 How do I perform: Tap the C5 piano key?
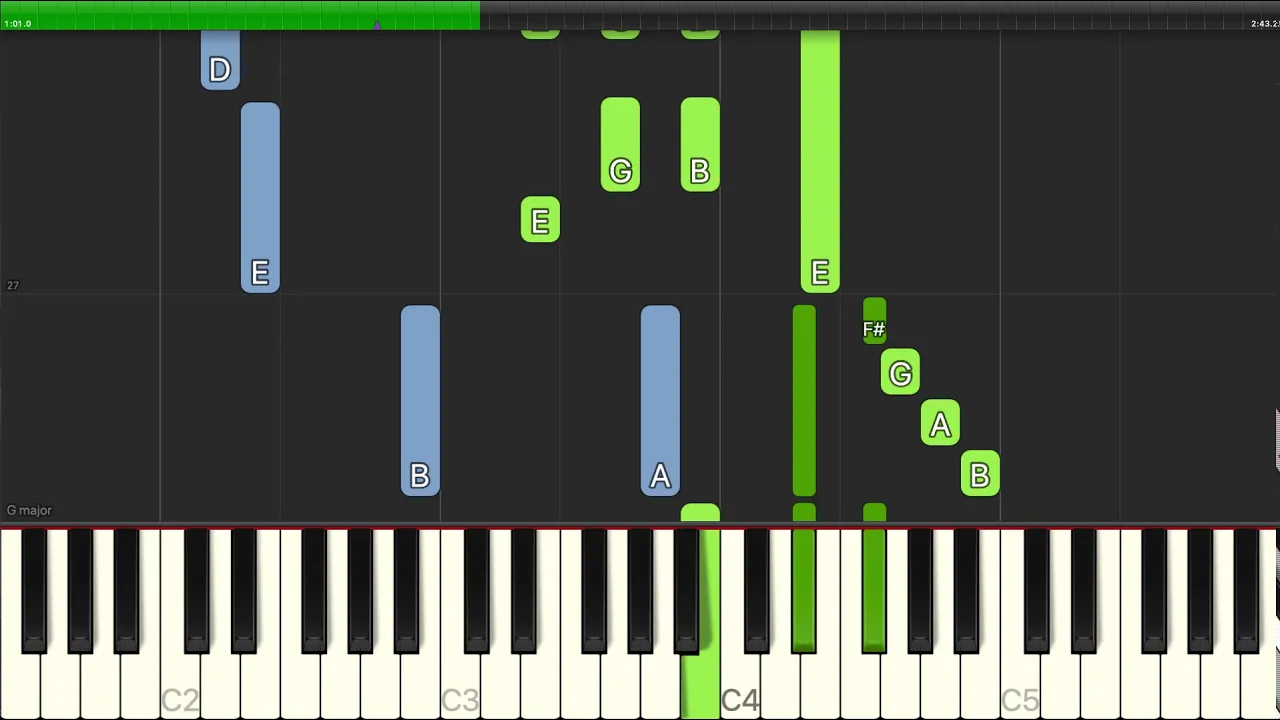tap(1020, 690)
